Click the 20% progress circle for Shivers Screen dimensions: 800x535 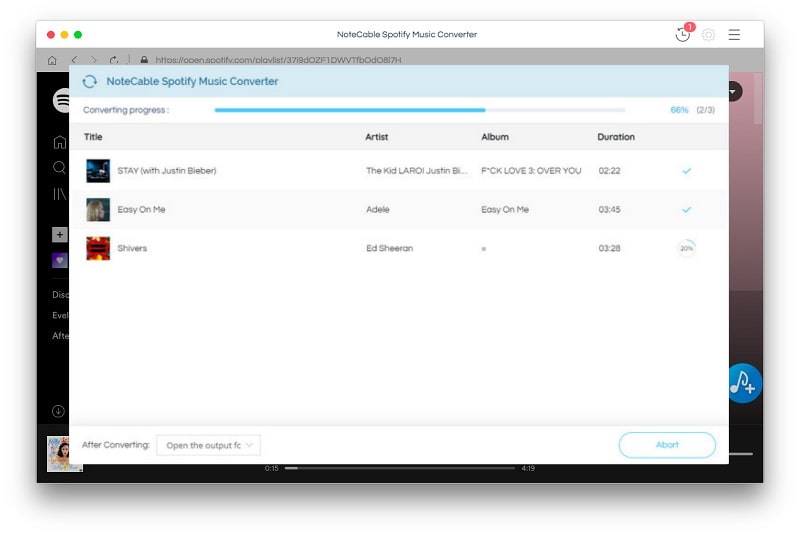(687, 248)
